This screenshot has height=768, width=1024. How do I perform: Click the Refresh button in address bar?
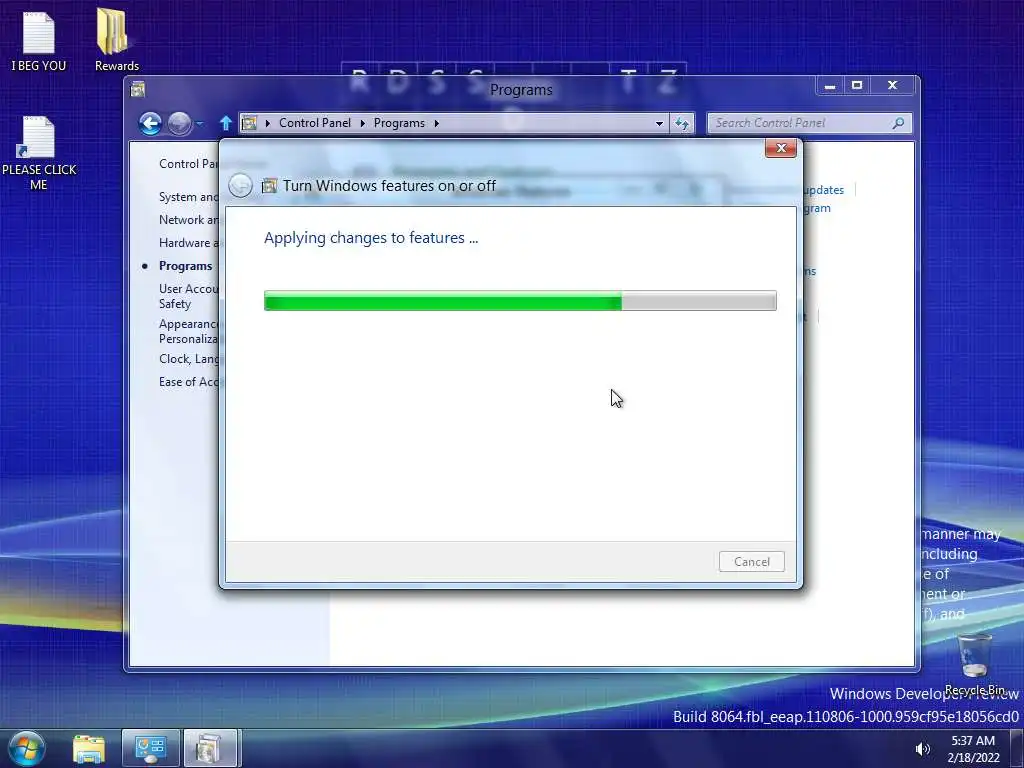682,123
